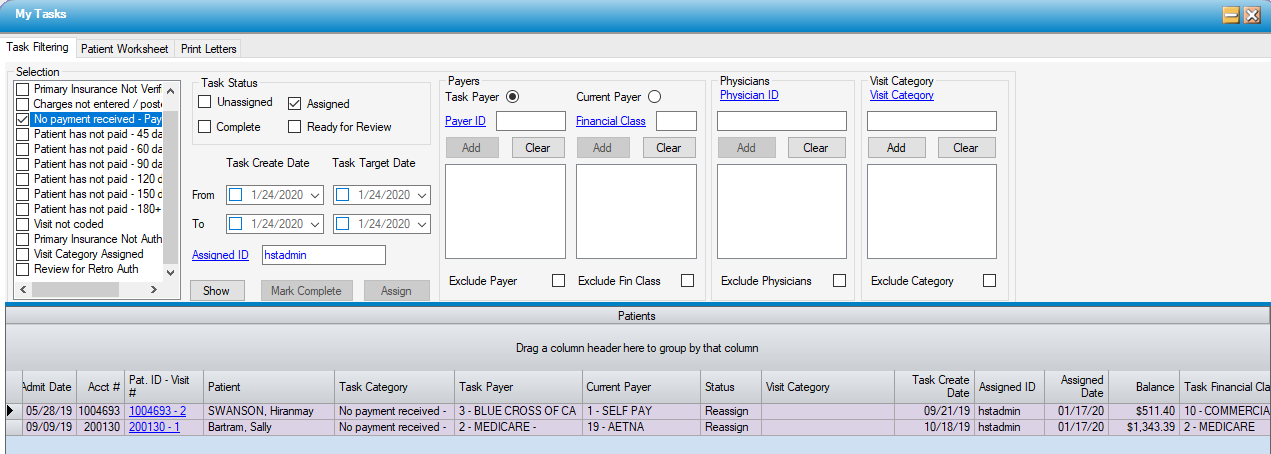Minimize the My Tasks window

tap(1231, 15)
